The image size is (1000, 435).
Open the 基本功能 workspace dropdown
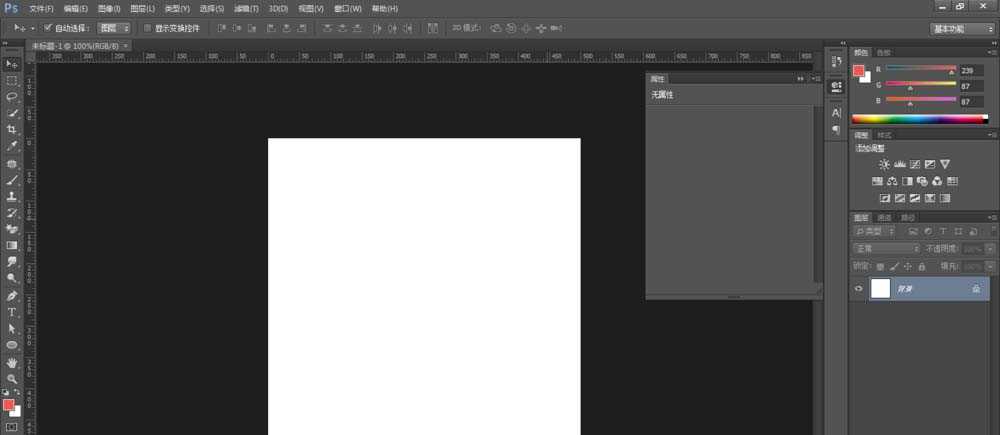[962, 29]
